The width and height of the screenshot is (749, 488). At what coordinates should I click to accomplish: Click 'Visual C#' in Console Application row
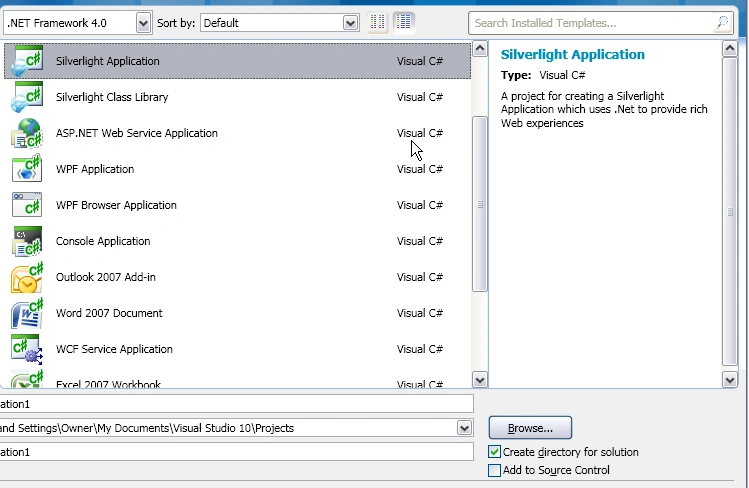pos(419,241)
